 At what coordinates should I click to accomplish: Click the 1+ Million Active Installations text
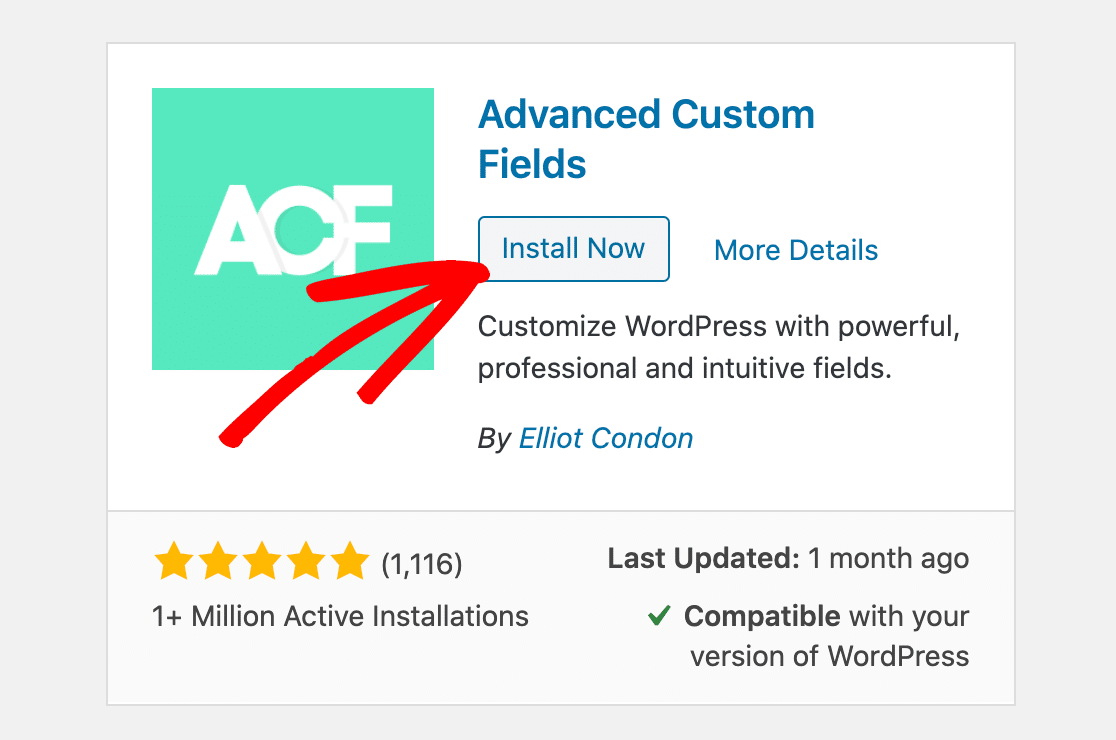pyautogui.click(x=339, y=617)
